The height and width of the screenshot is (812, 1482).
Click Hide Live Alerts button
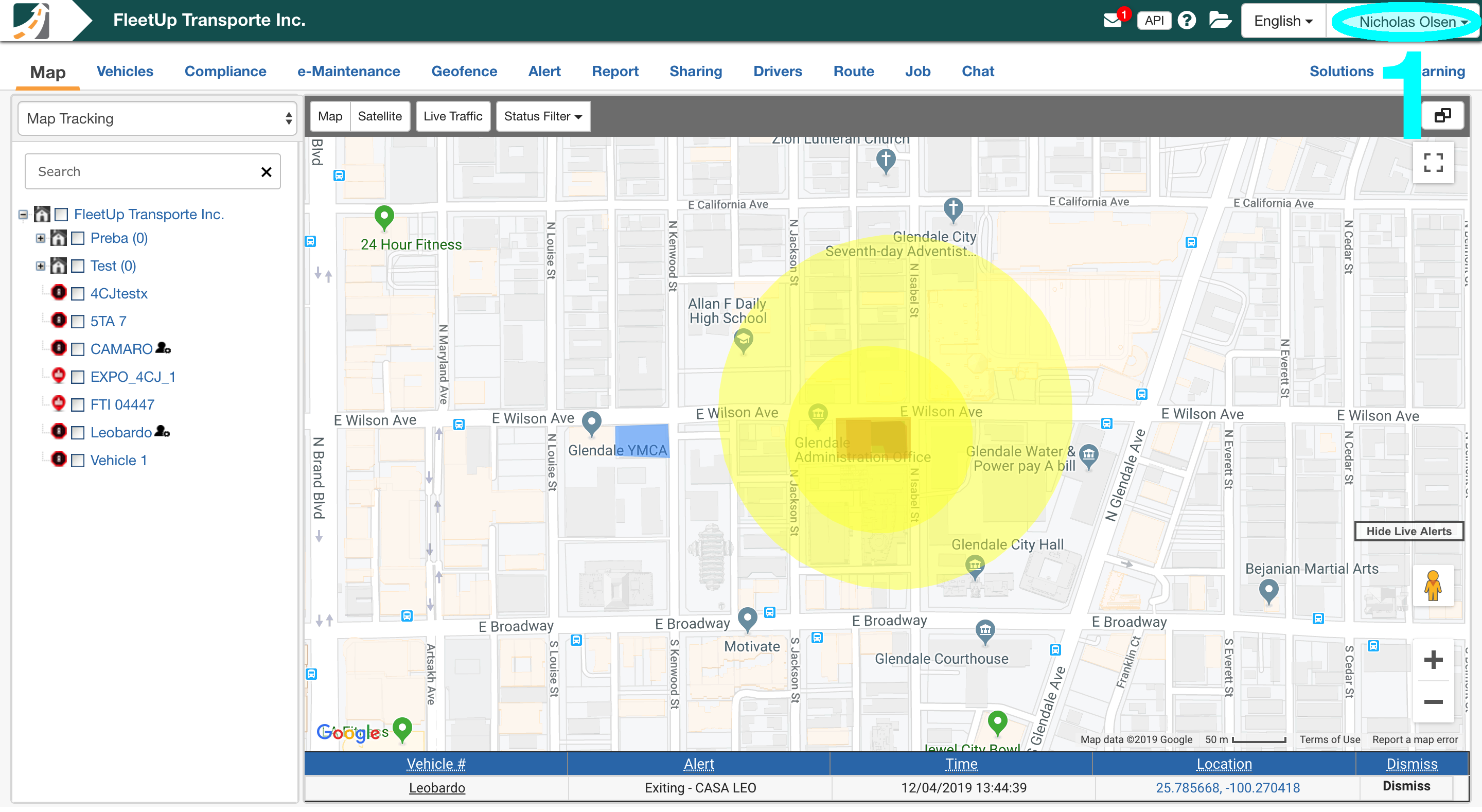[x=1409, y=532]
